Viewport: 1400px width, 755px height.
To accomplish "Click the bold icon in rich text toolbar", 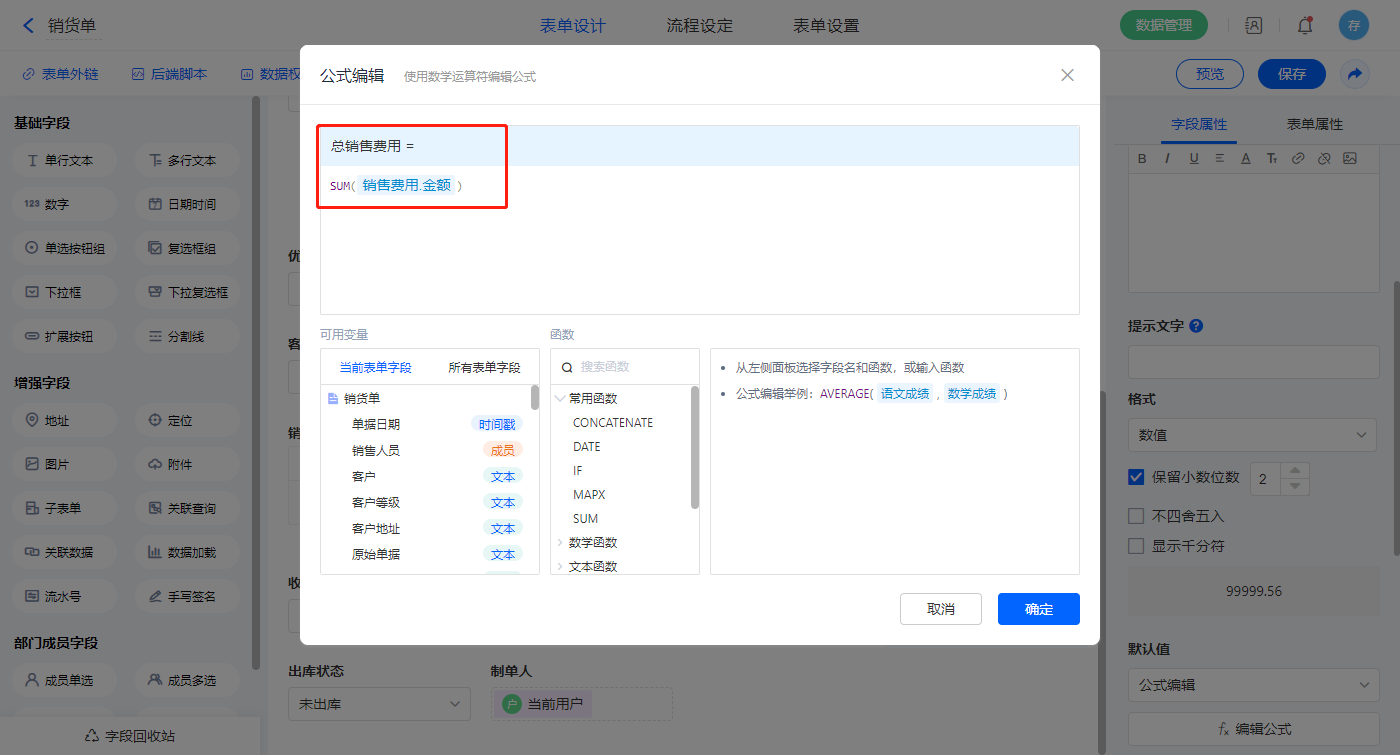I will pos(1143,158).
